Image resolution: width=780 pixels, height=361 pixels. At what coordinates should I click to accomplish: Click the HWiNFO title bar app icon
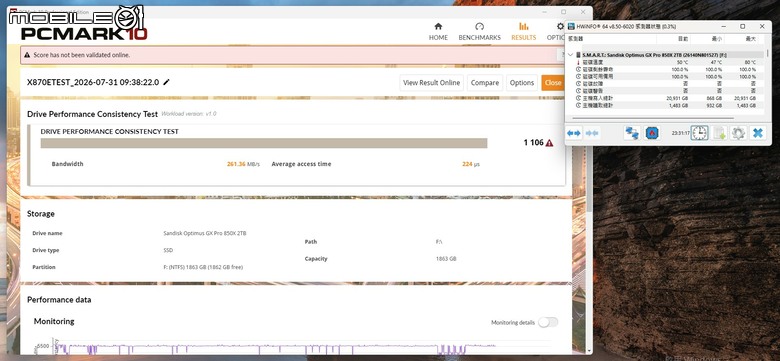(571, 26)
